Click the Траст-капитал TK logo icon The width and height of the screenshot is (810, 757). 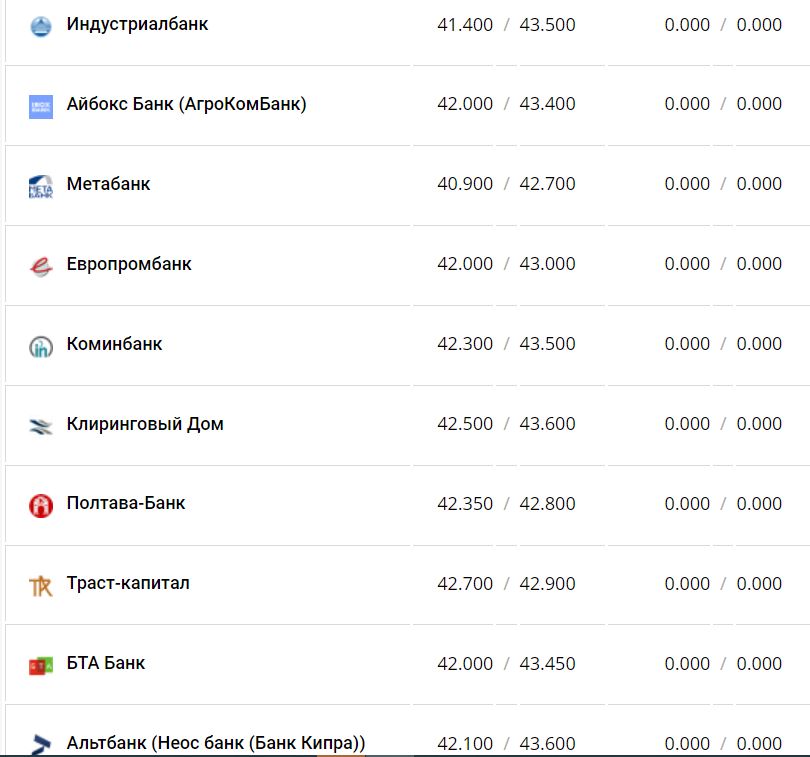pyautogui.click(x=40, y=586)
